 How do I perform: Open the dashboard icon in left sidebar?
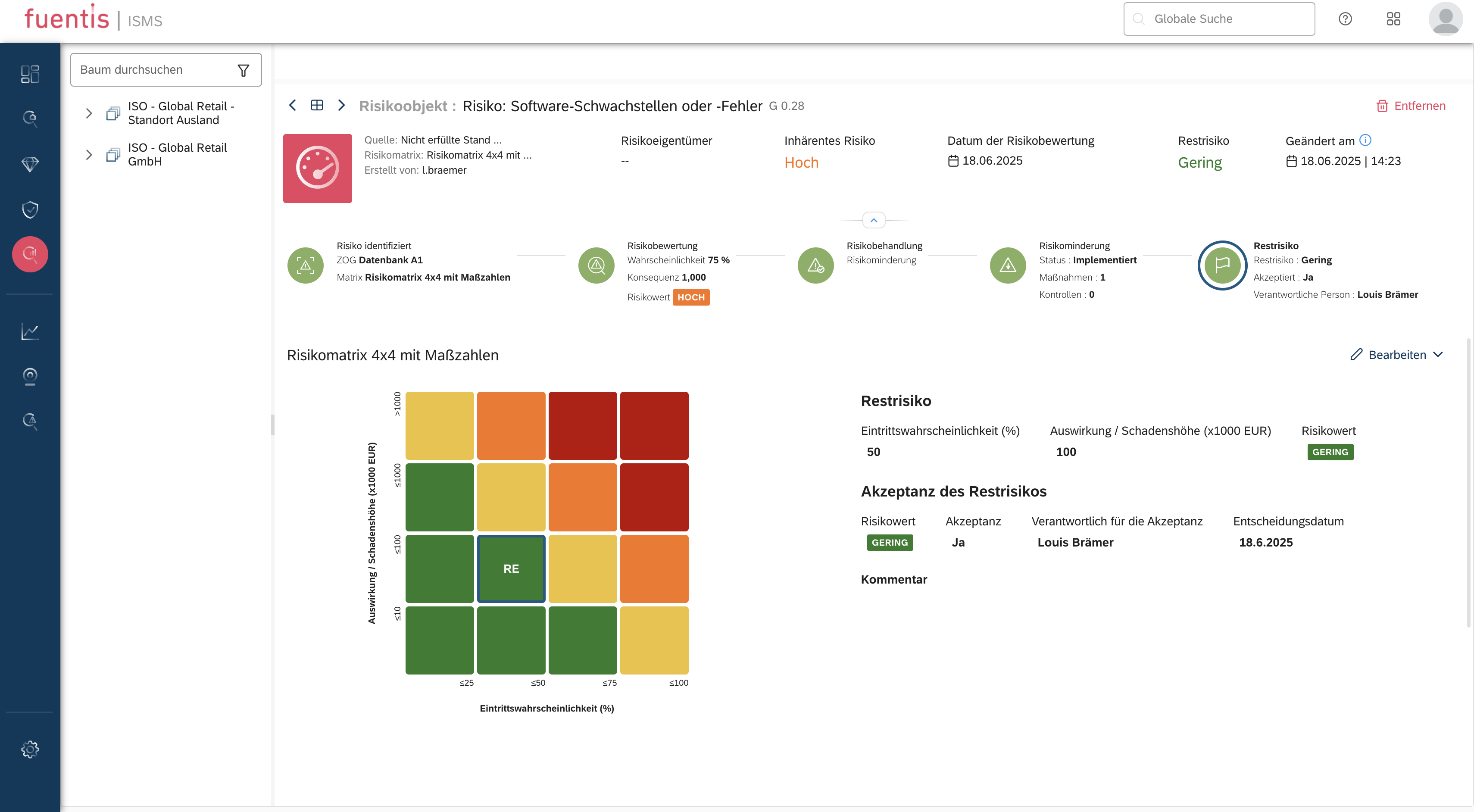click(30, 75)
